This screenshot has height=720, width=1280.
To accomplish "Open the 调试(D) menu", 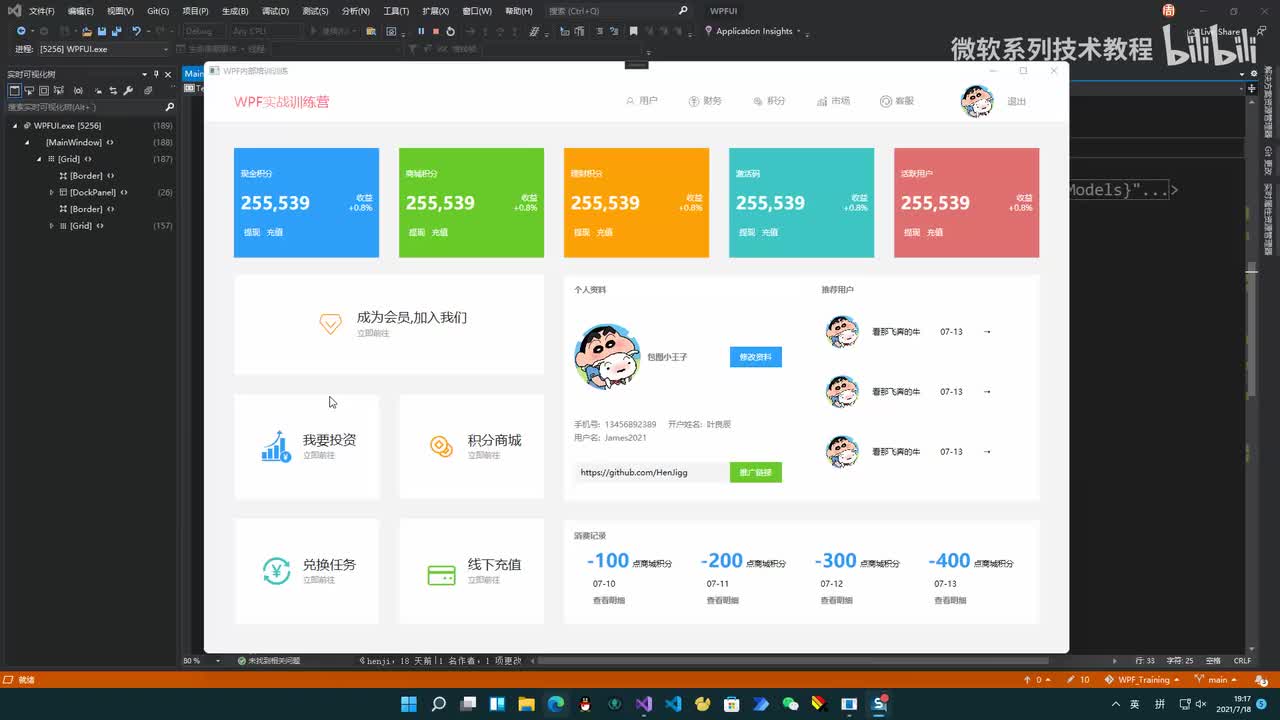I will [x=275, y=11].
